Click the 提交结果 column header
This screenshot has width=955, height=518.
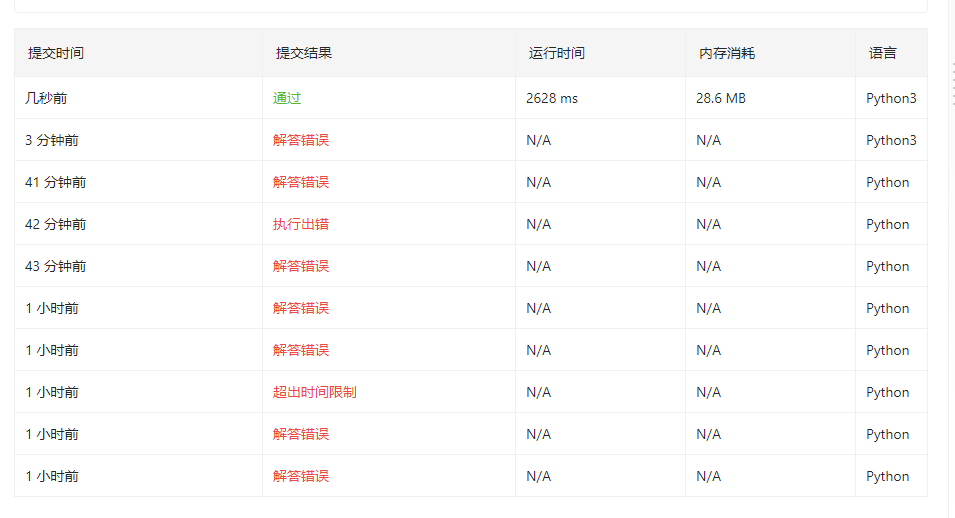click(x=304, y=53)
